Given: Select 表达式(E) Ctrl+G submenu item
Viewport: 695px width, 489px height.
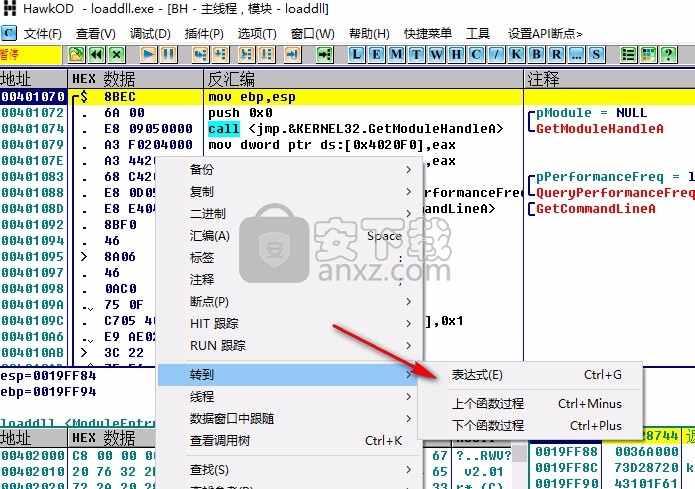Looking at the screenshot, I should (530, 375).
